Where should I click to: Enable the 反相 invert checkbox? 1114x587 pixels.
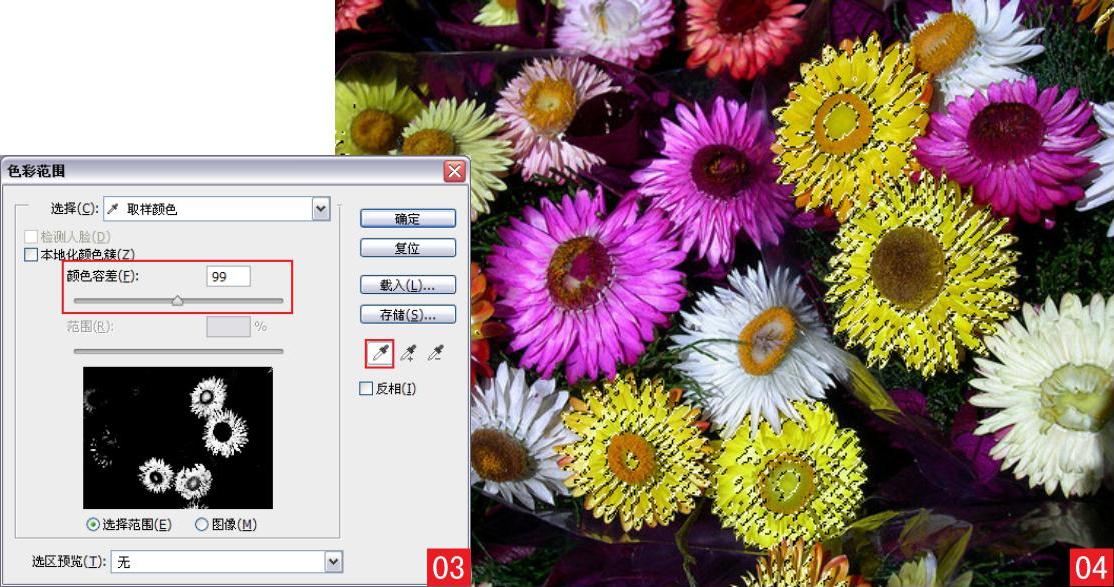point(366,389)
